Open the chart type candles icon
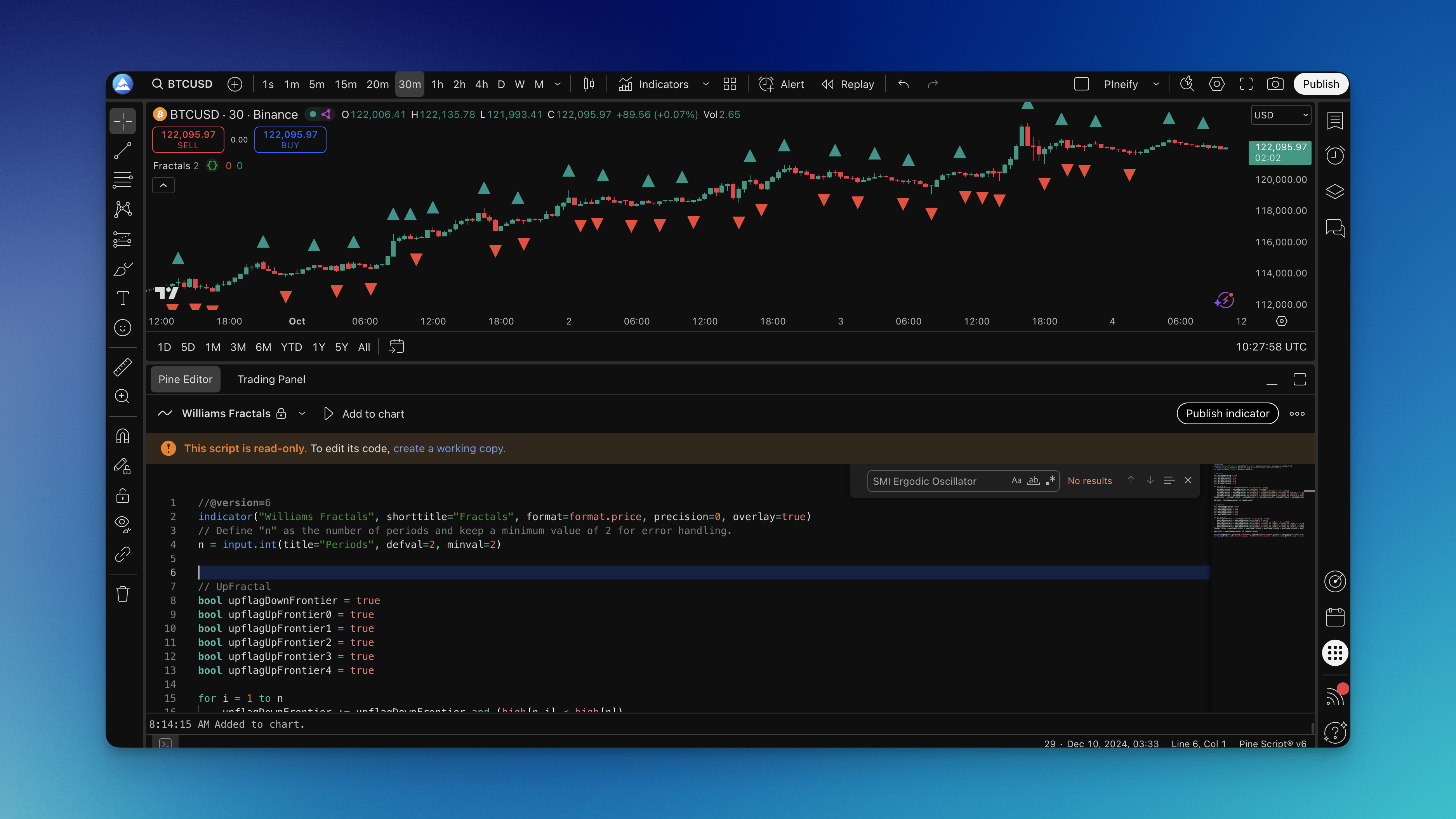This screenshot has height=819, width=1456. tap(588, 84)
